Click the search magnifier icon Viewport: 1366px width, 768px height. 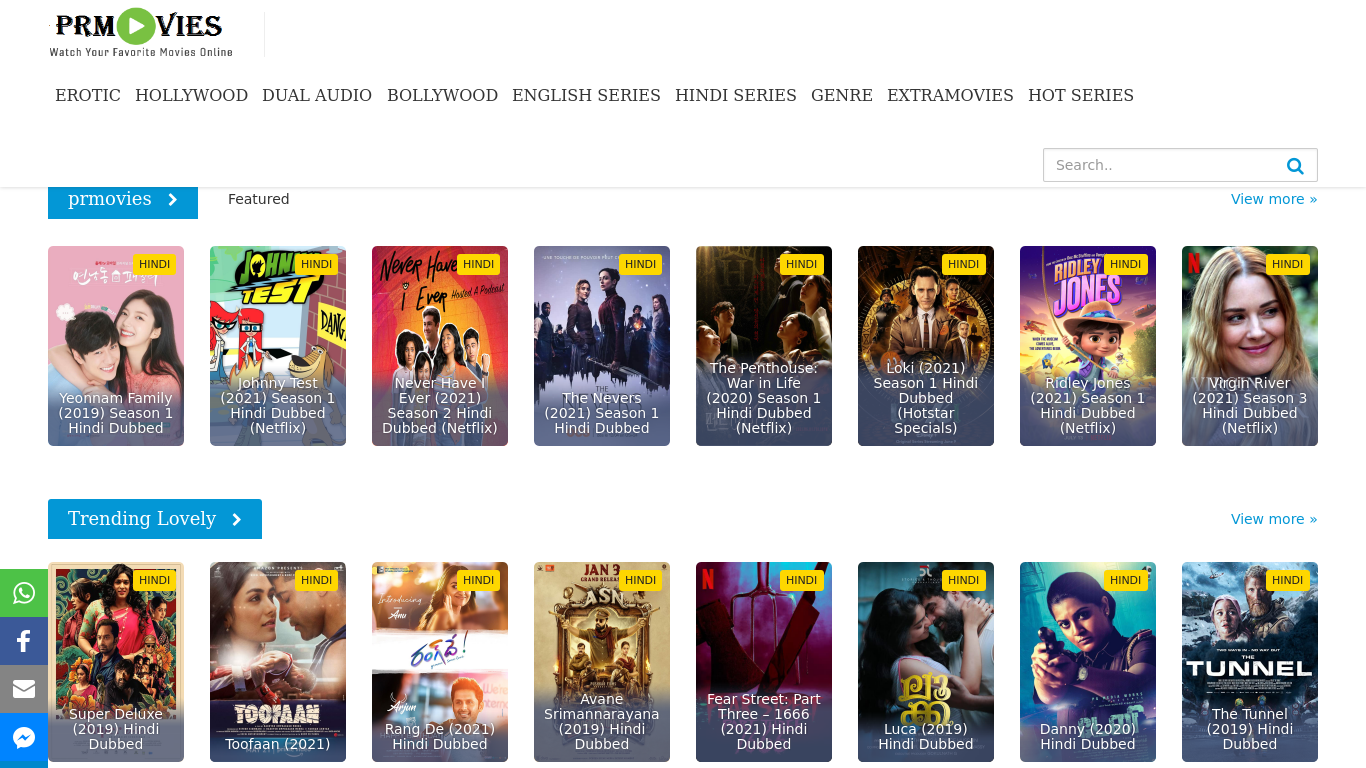[1295, 166]
